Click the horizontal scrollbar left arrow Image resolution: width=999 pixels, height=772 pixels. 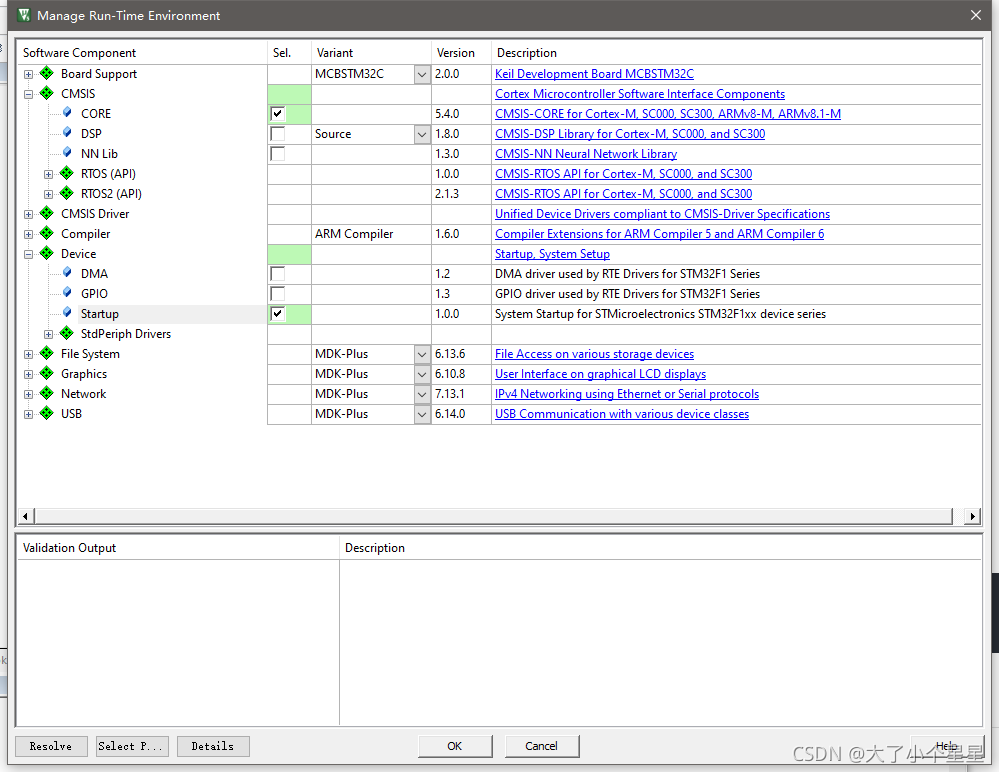click(x=25, y=516)
